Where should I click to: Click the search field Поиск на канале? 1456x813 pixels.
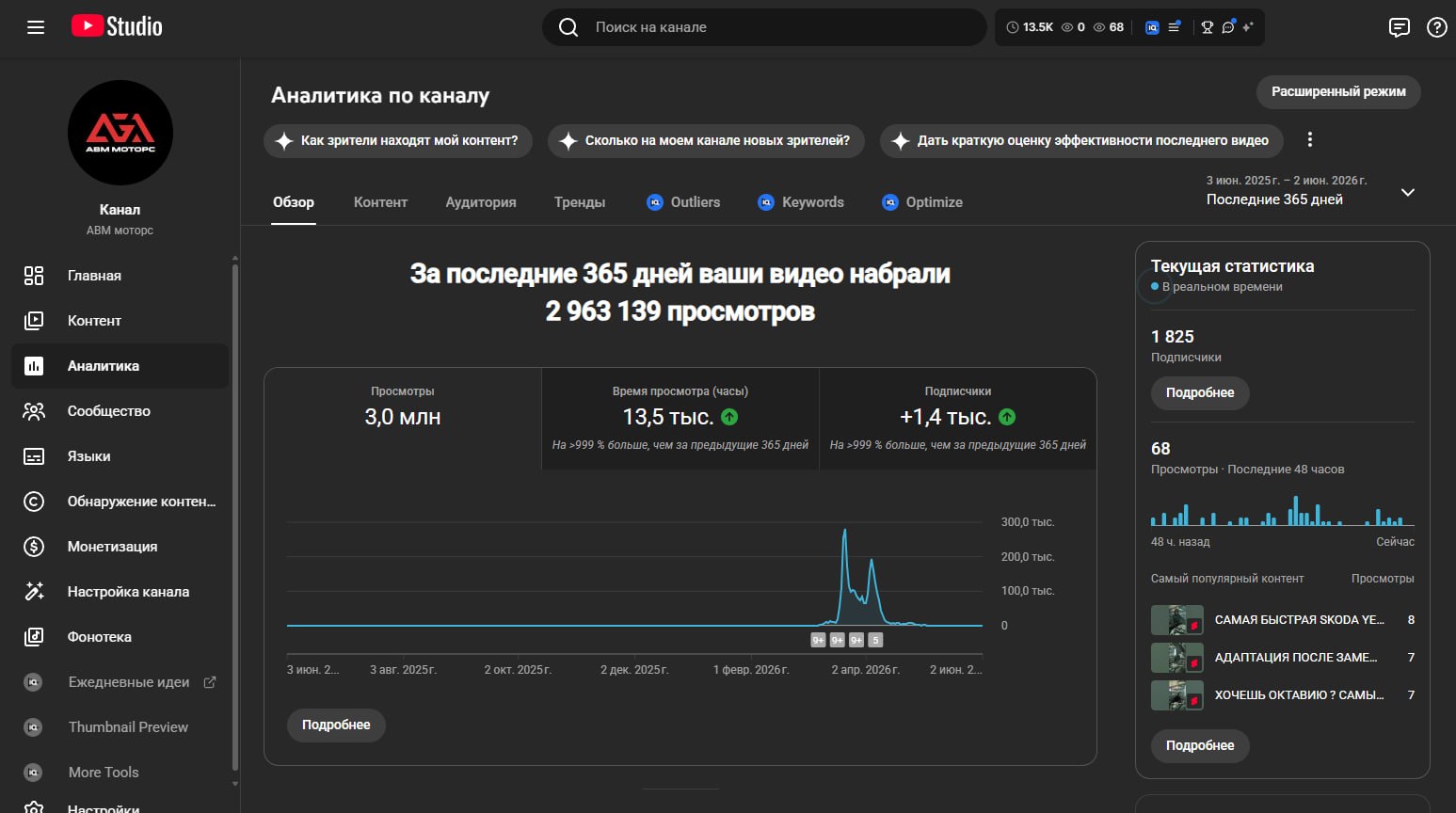tap(764, 27)
